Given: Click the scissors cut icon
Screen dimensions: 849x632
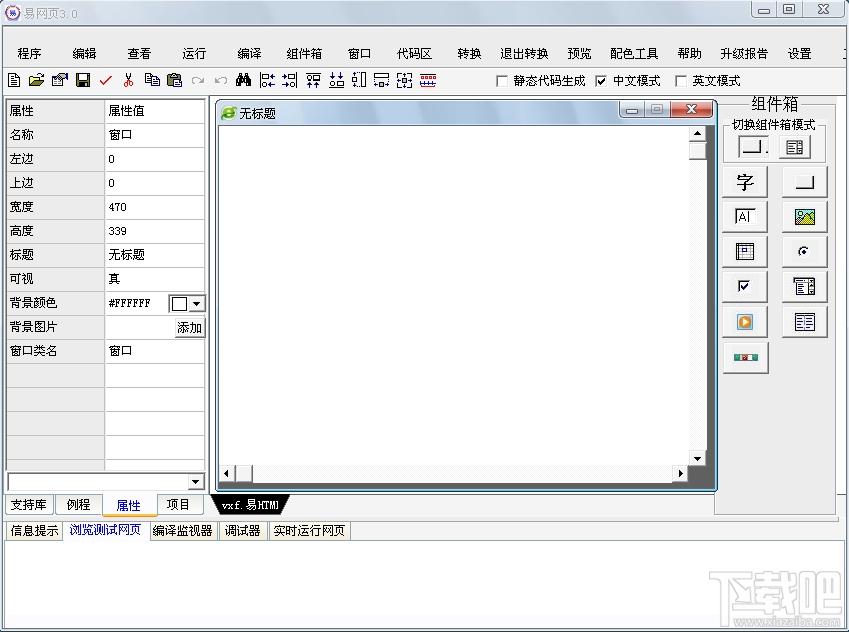Looking at the screenshot, I should (x=128, y=81).
